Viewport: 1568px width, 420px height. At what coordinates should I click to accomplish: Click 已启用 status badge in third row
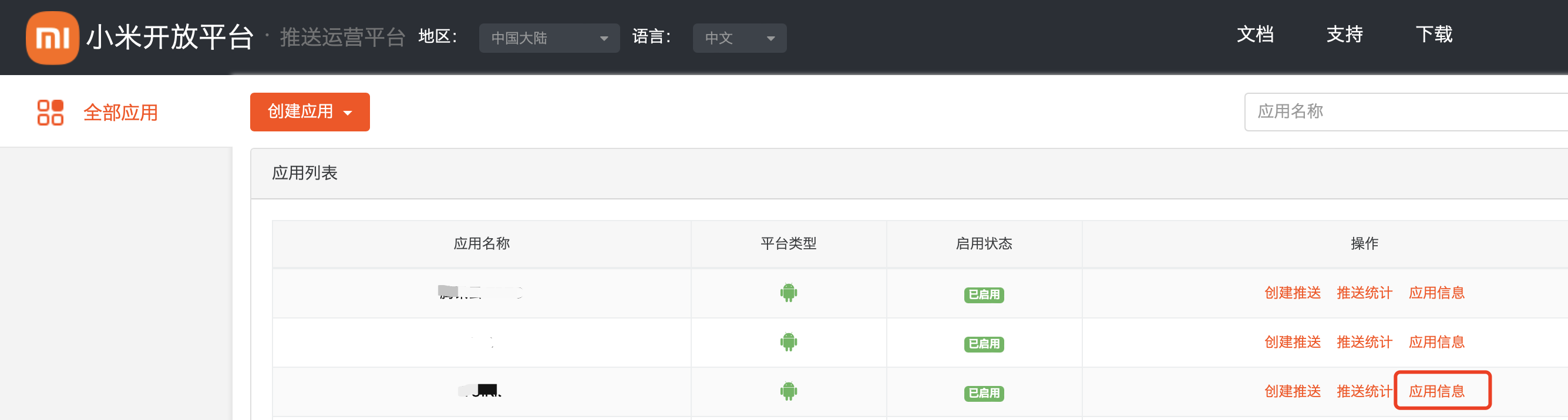pos(984,393)
